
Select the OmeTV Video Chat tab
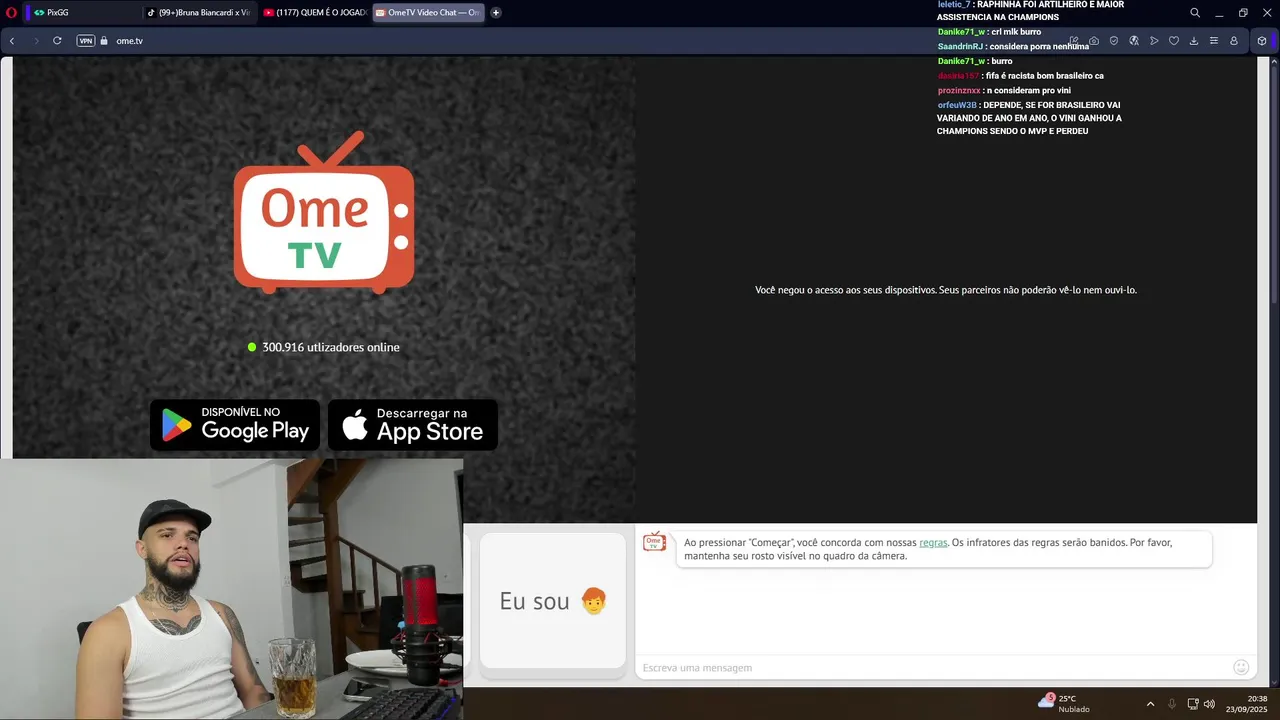(429, 13)
